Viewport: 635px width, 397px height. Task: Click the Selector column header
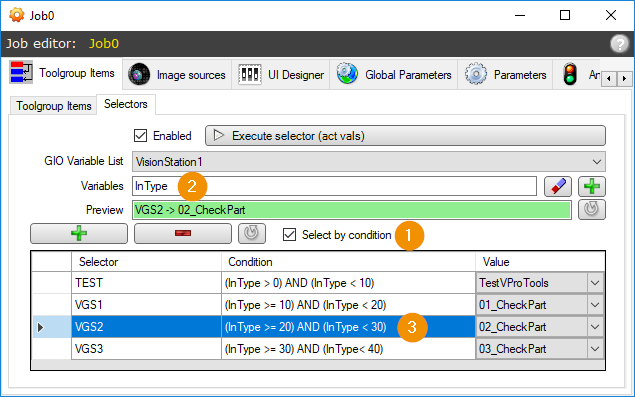coord(146,262)
